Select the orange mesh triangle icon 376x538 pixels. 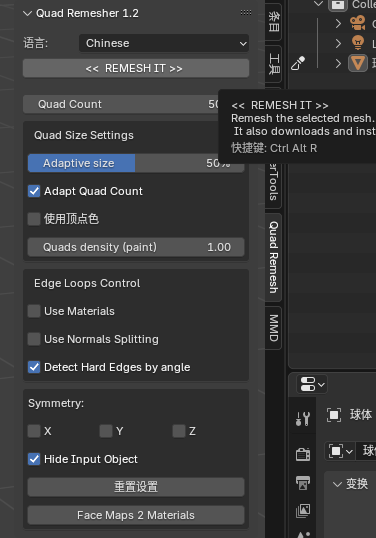pyautogui.click(x=358, y=63)
